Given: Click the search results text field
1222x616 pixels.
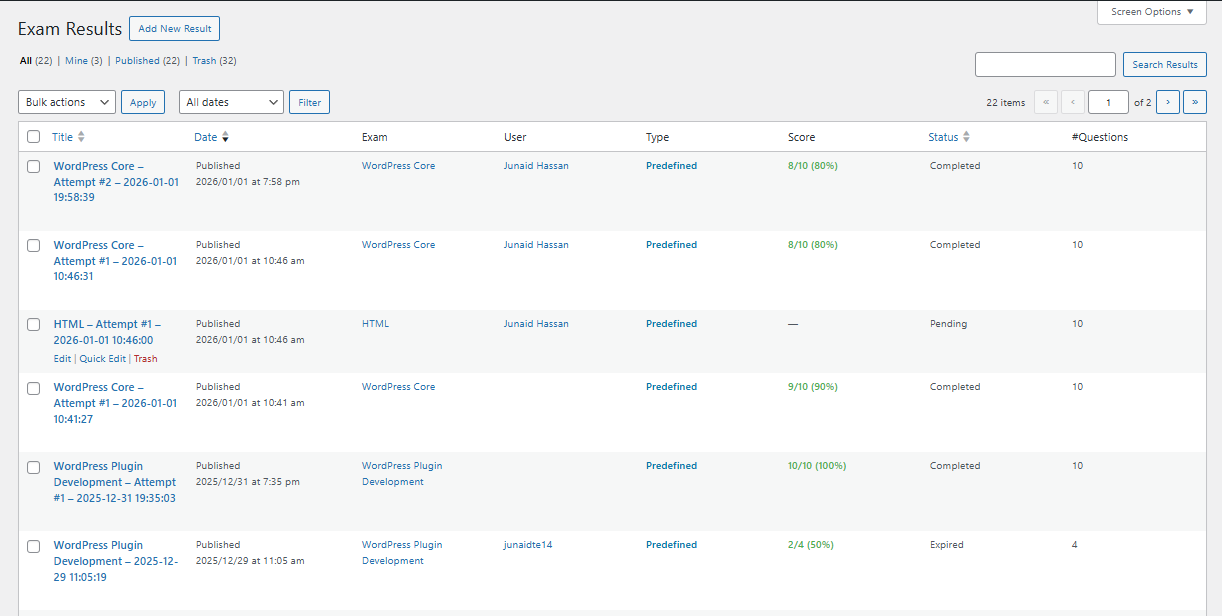Looking at the screenshot, I should point(1045,65).
